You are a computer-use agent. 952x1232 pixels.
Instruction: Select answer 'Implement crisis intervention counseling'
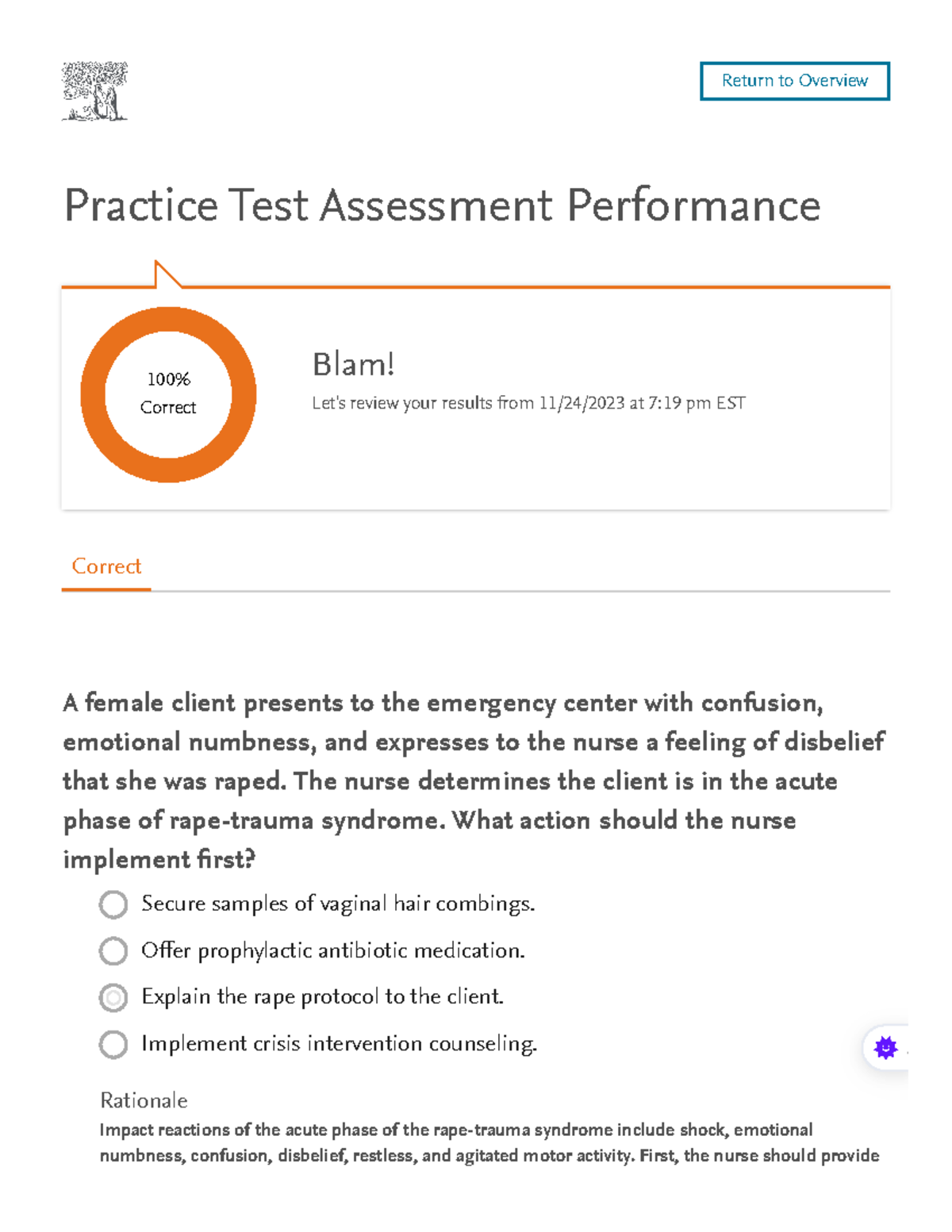tap(113, 1045)
